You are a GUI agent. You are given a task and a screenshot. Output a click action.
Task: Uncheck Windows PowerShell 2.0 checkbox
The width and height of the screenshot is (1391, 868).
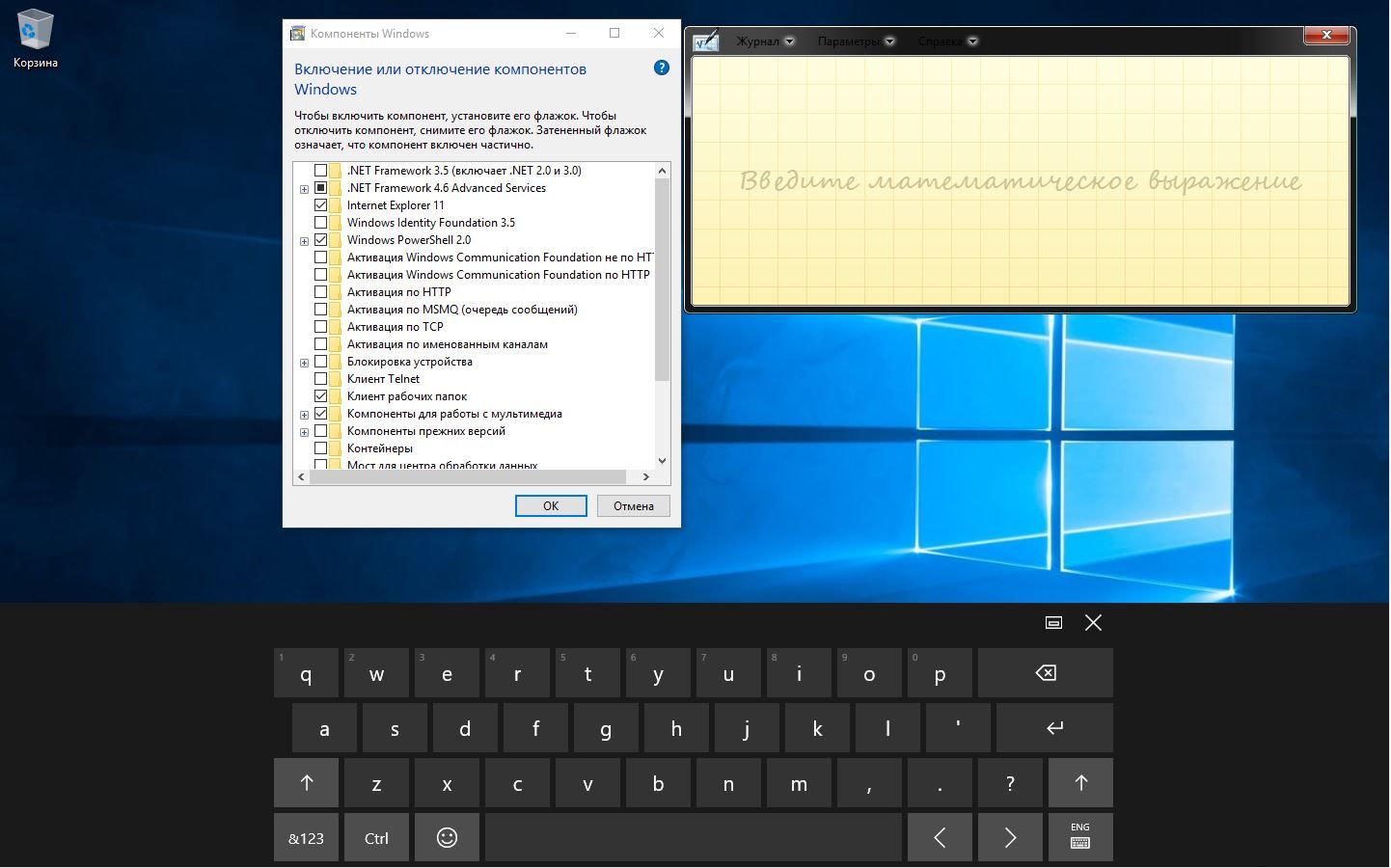pos(320,240)
